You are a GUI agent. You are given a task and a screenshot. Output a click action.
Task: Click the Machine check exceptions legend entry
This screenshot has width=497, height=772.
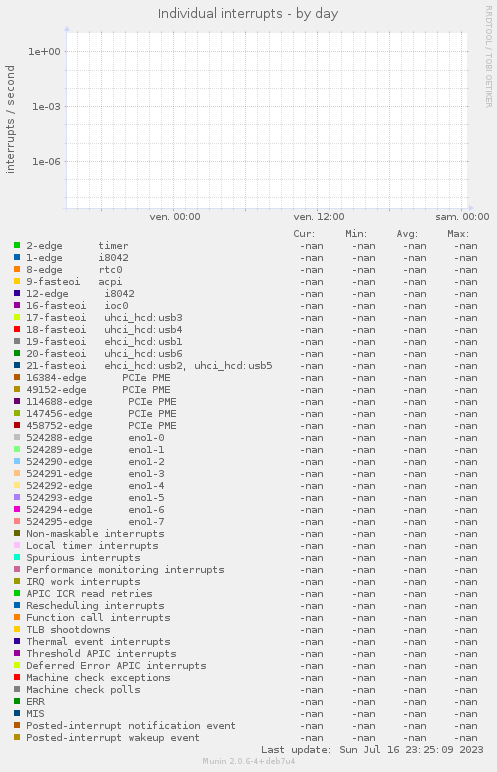(98, 677)
